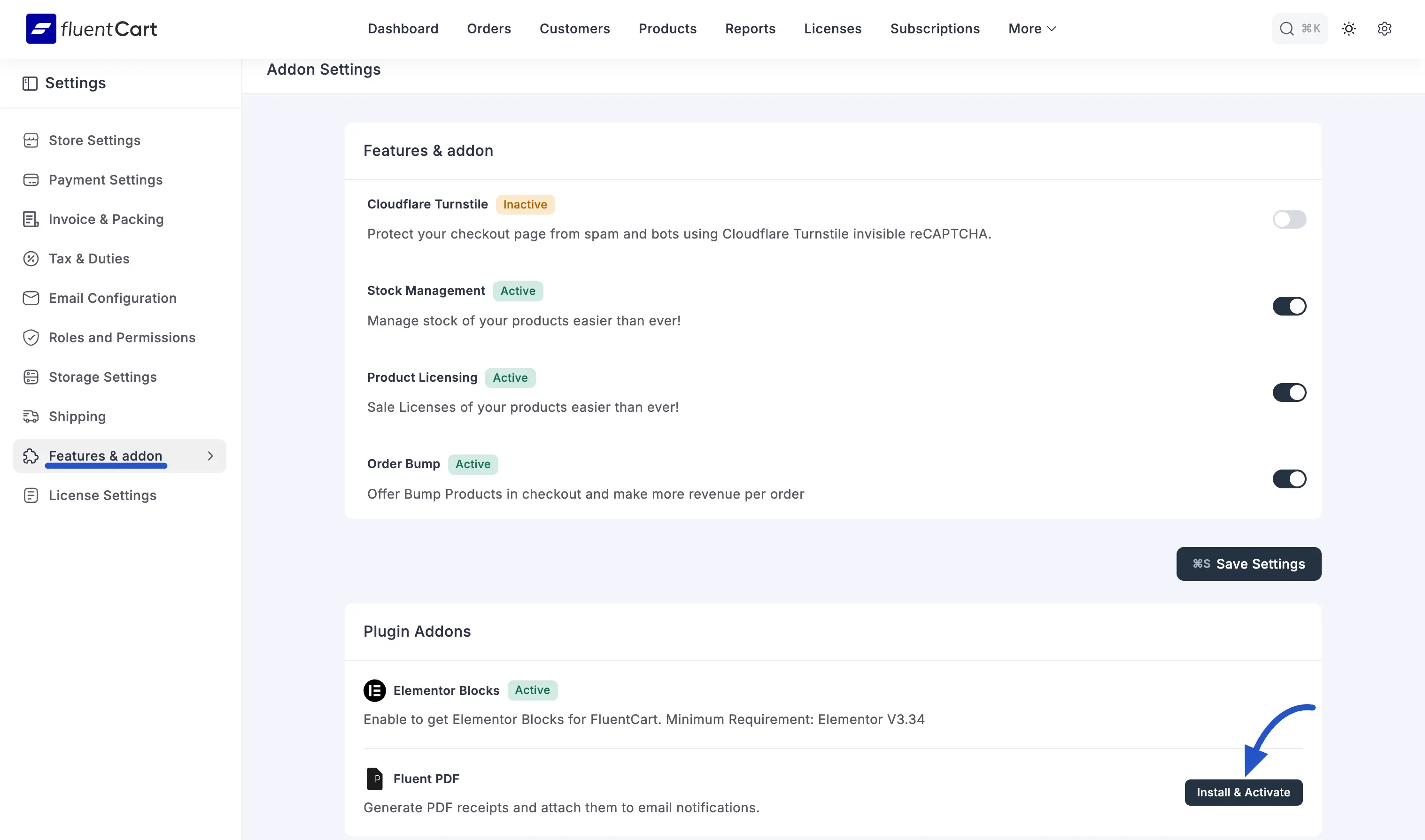The image size is (1425, 840).
Task: Expand Features & addon chevron arrow
Action: 210,455
